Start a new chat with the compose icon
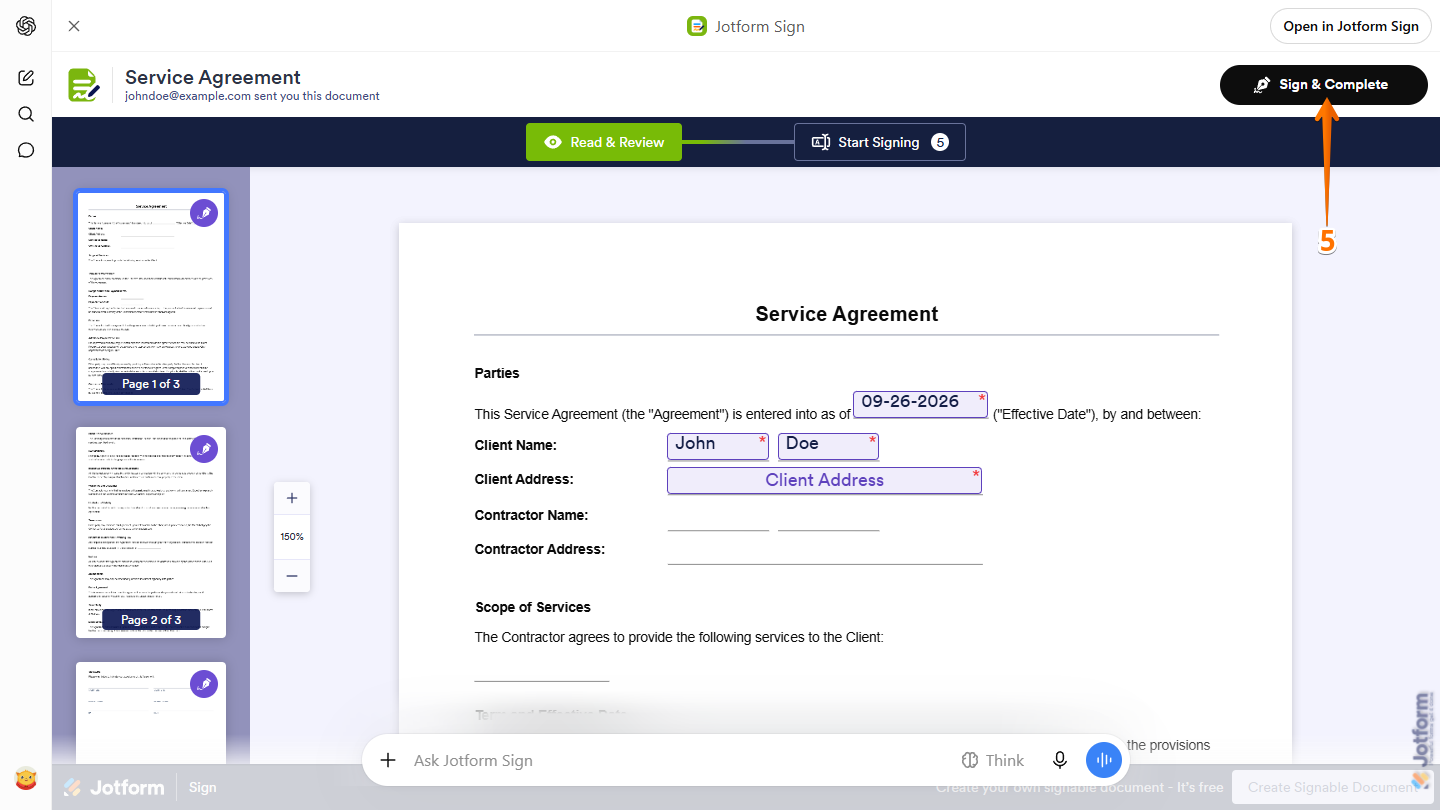The image size is (1440, 810). coord(26,78)
